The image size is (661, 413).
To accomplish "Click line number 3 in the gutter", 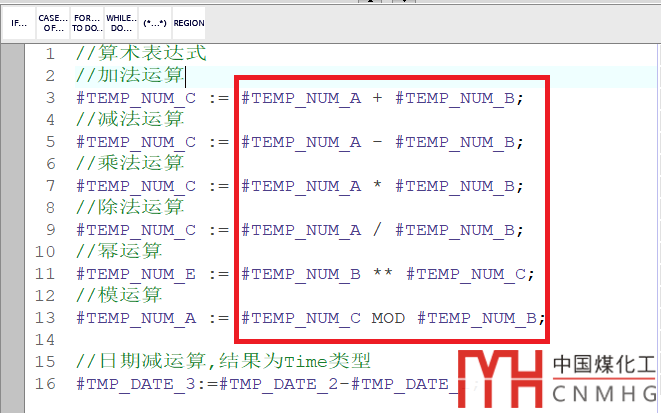I will coord(50,98).
